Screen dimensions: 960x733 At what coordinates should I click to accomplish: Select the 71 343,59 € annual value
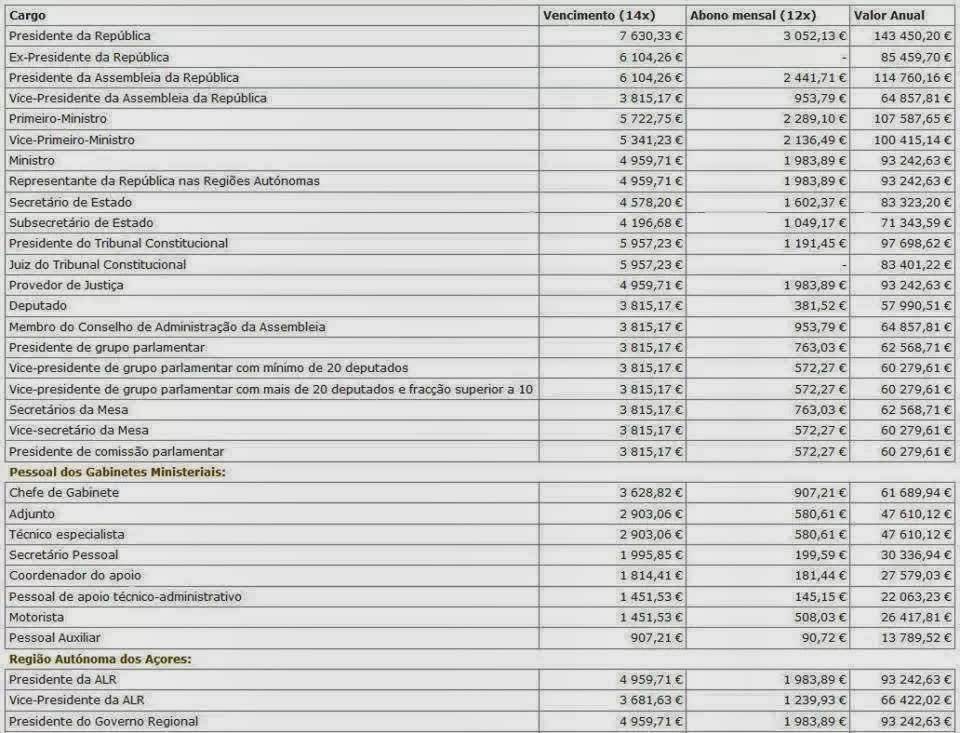click(x=916, y=223)
